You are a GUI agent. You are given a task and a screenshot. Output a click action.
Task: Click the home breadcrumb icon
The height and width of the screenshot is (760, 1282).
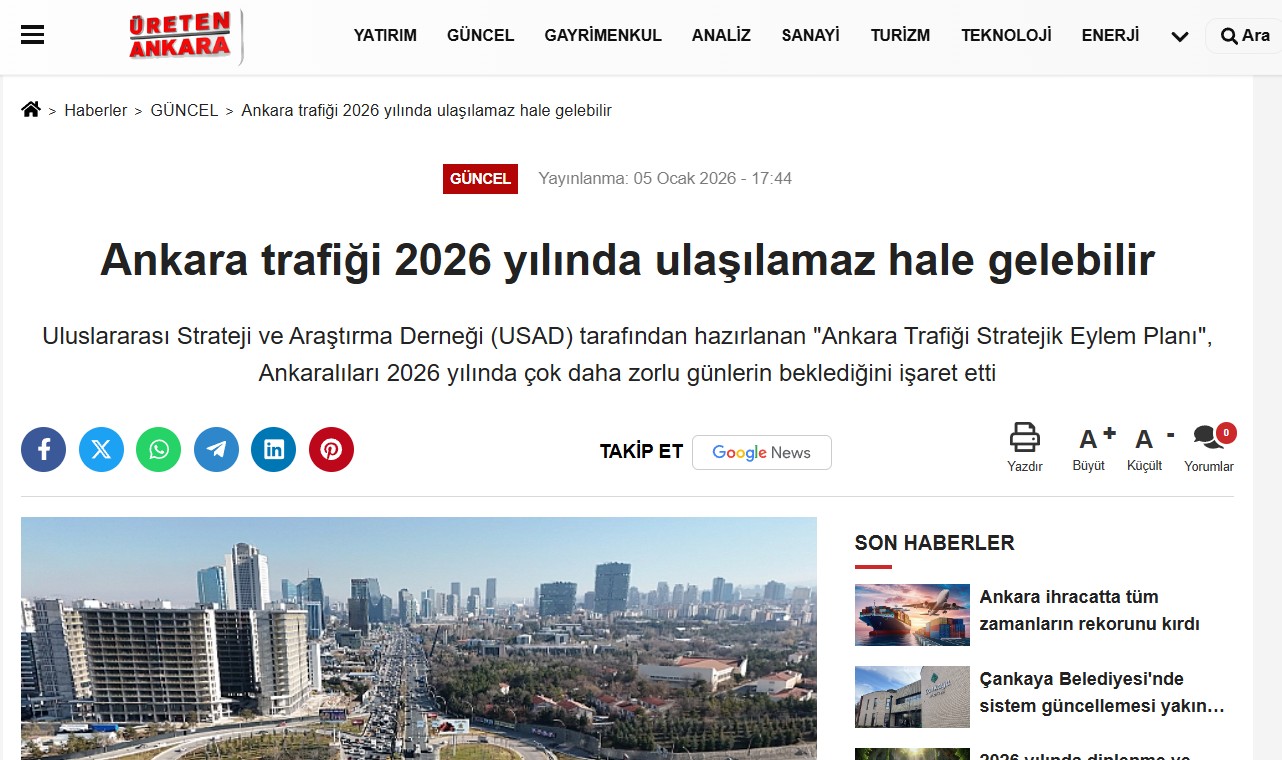coord(31,110)
